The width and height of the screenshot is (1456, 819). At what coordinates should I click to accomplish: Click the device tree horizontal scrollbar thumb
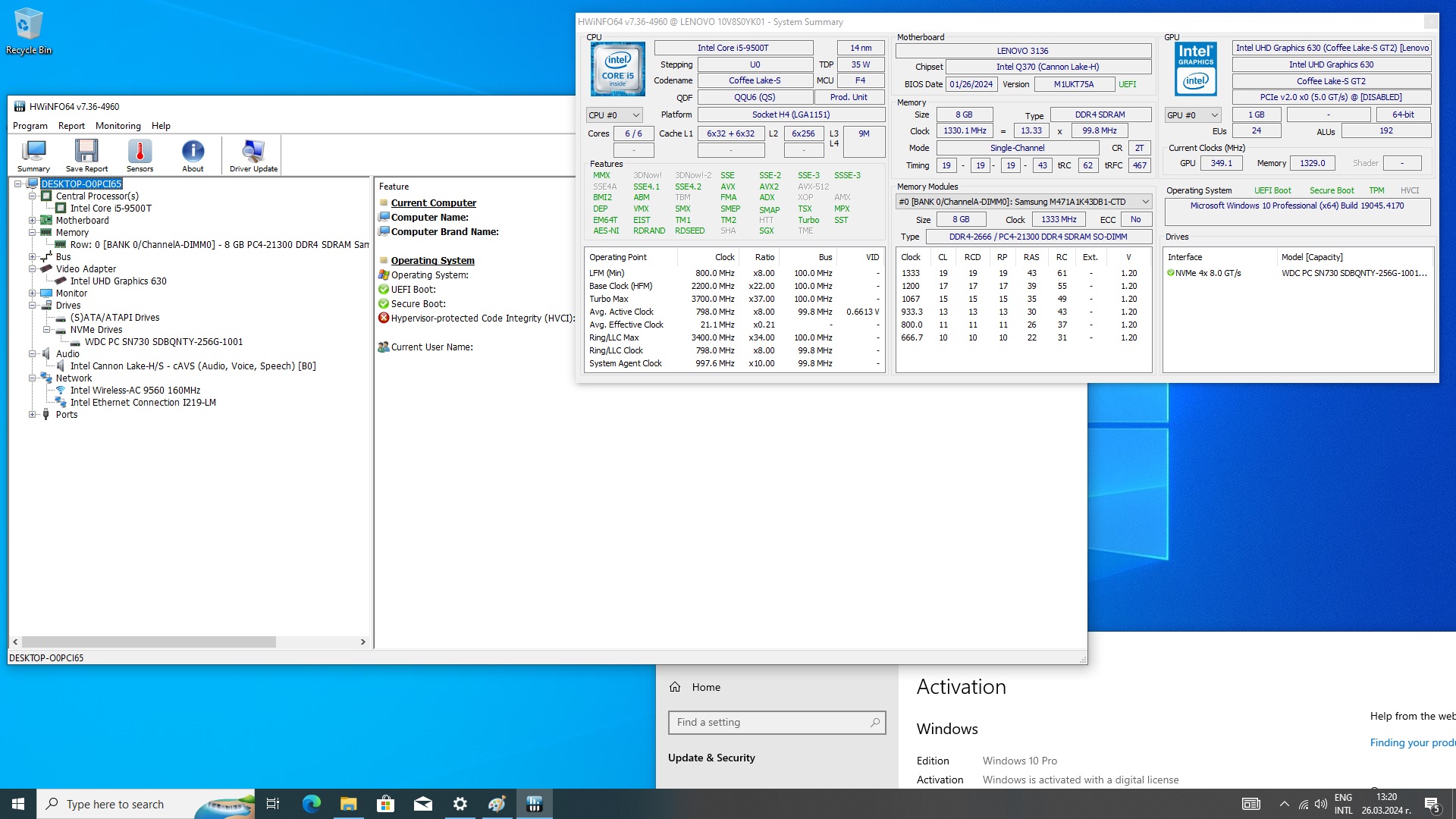pyautogui.click(x=149, y=642)
